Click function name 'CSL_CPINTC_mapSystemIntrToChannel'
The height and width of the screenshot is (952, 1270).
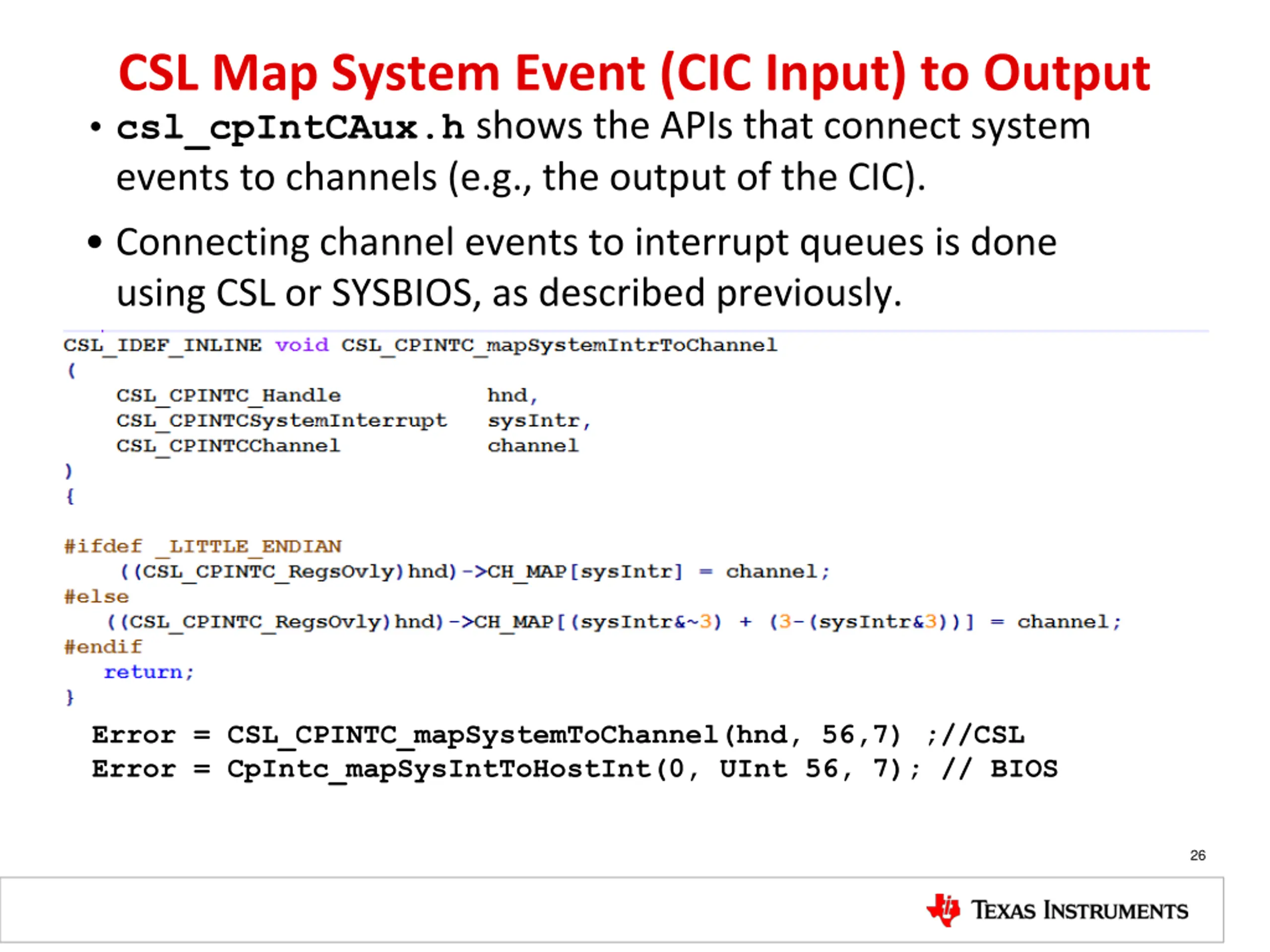click(559, 346)
